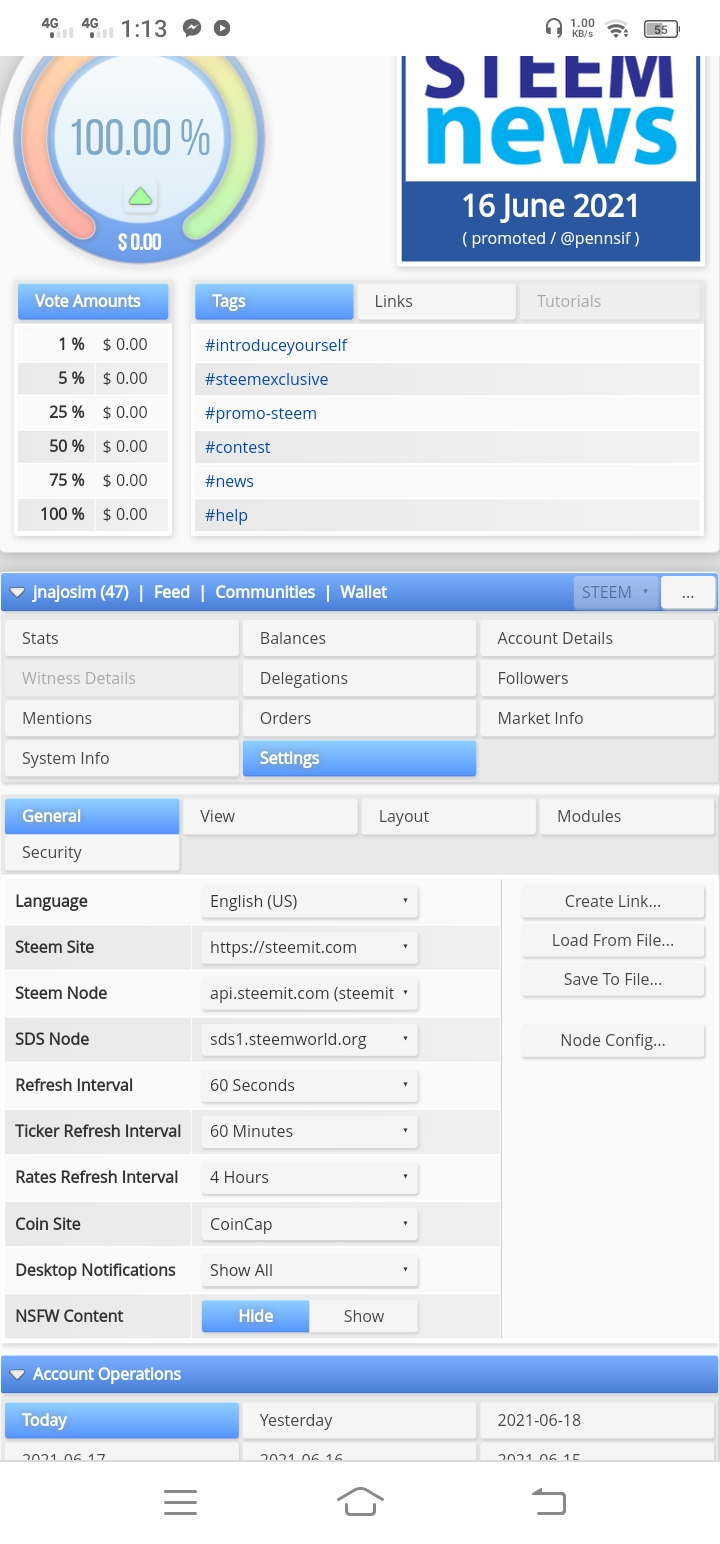720x1544 pixels.
Task: Switch to the Security settings tab
Action: [x=92, y=852]
